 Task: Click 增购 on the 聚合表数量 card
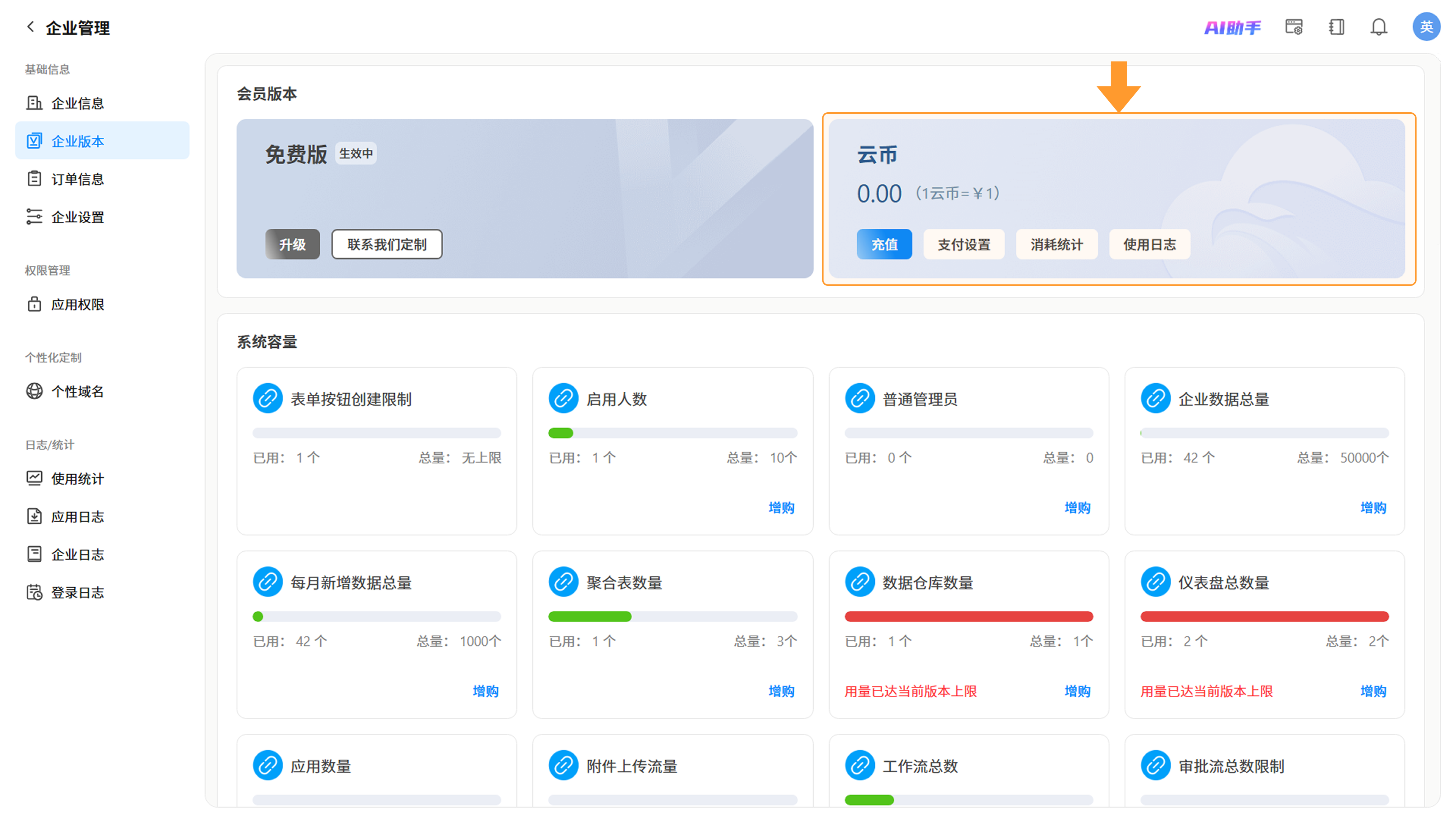[x=782, y=691]
